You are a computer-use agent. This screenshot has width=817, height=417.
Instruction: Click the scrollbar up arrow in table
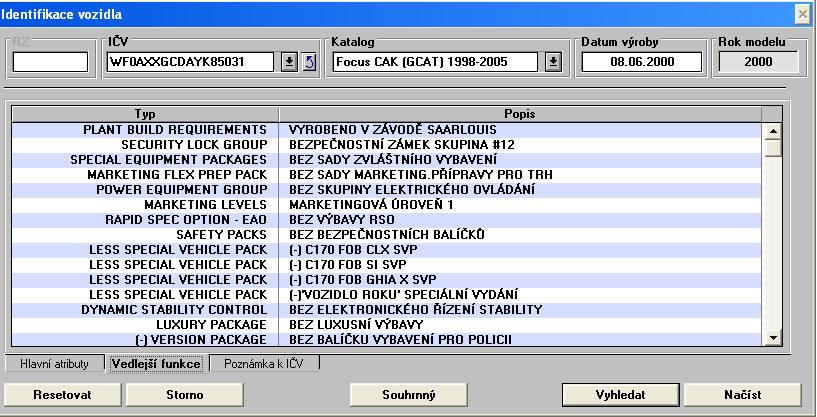(x=772, y=130)
